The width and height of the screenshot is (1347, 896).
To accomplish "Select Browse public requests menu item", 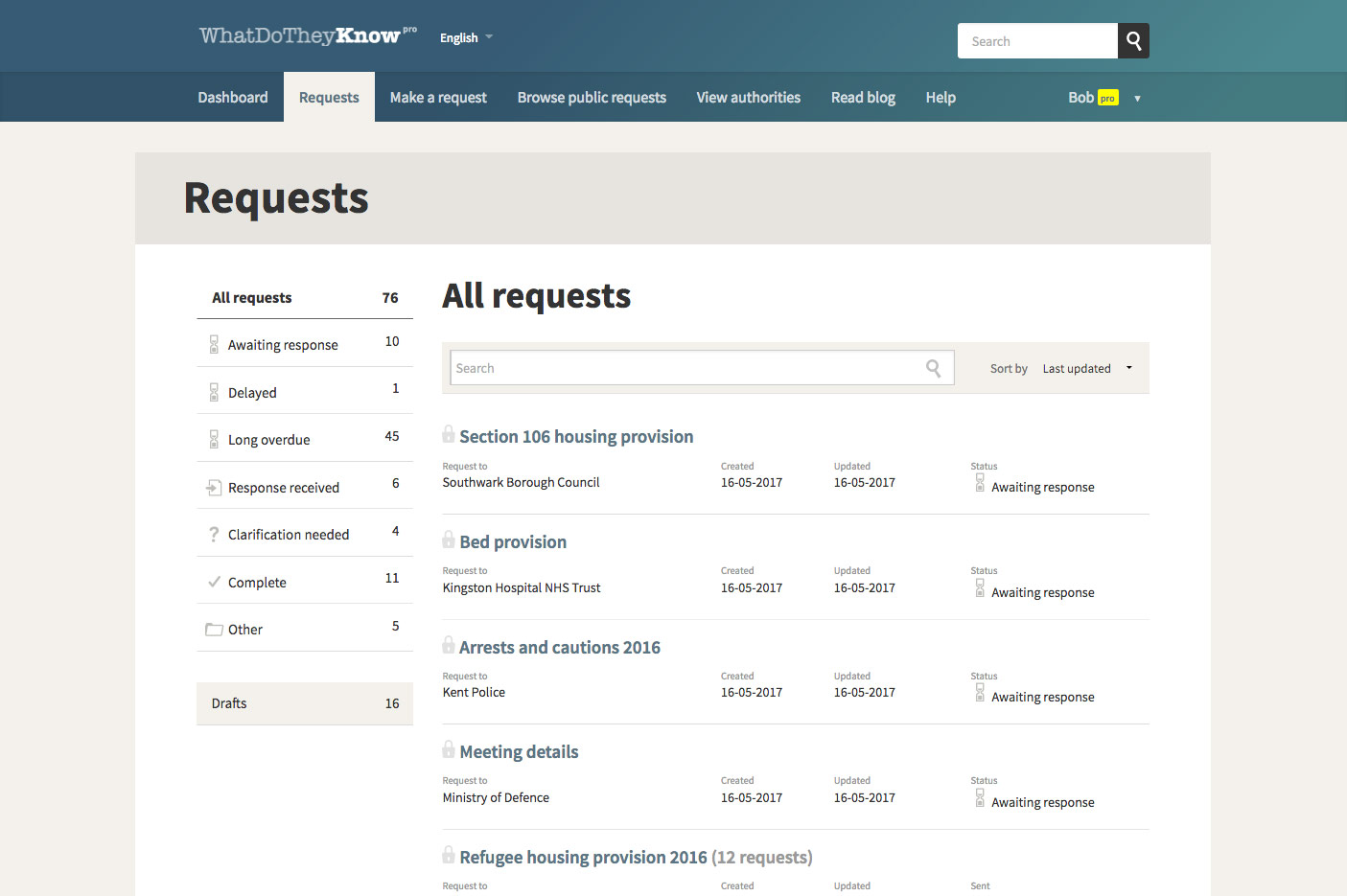I will [x=592, y=98].
